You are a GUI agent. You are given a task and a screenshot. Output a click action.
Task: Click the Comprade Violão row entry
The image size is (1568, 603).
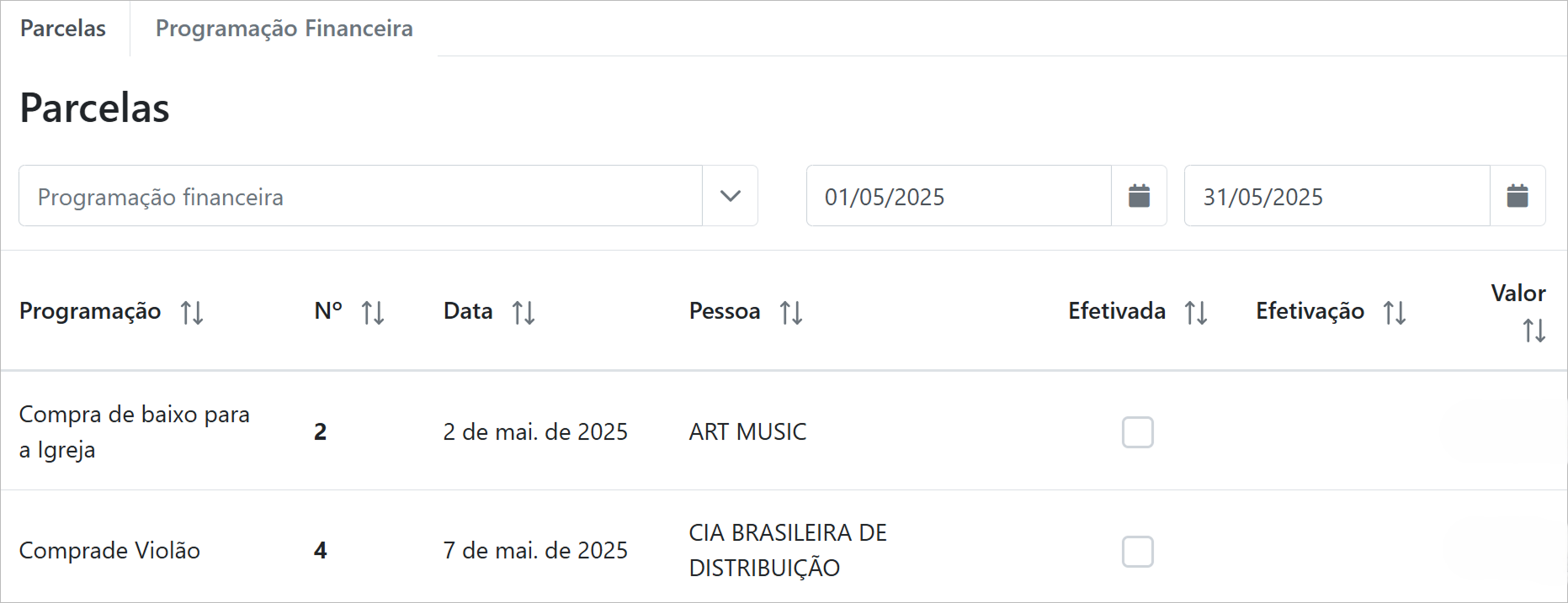pyautogui.click(x=109, y=551)
